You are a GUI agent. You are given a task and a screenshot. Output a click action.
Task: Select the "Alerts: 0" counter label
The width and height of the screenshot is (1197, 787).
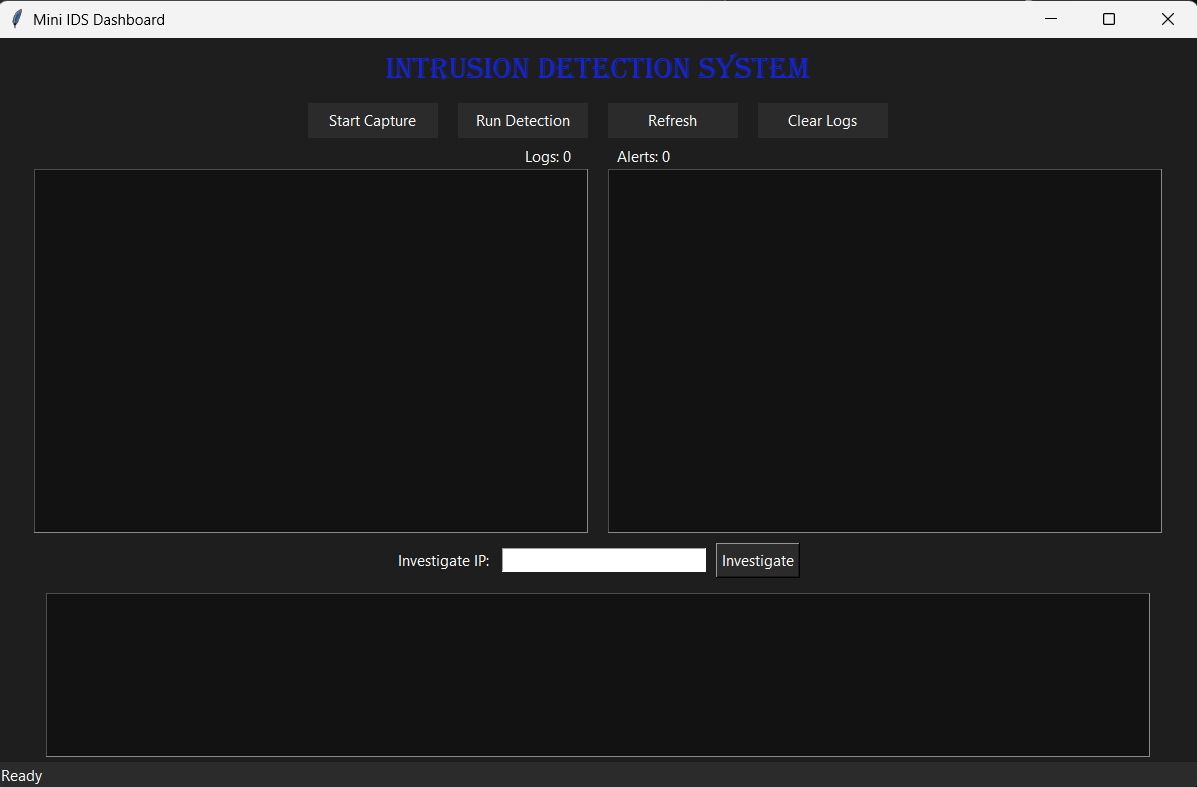tap(644, 156)
